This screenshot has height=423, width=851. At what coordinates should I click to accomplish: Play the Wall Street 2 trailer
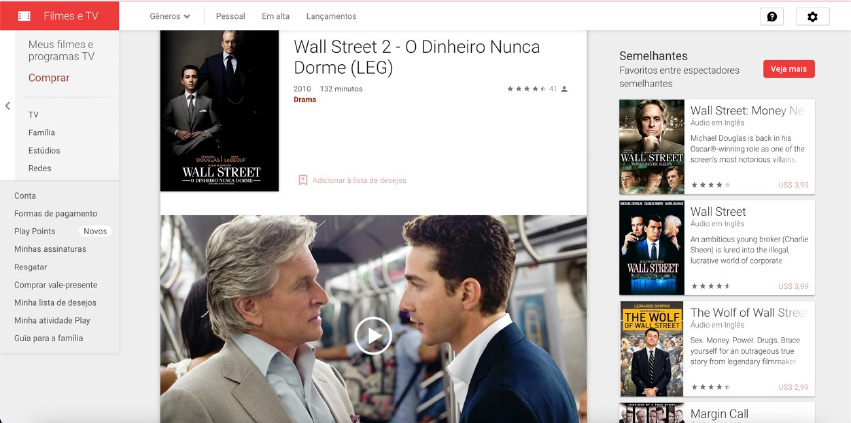coord(373,335)
